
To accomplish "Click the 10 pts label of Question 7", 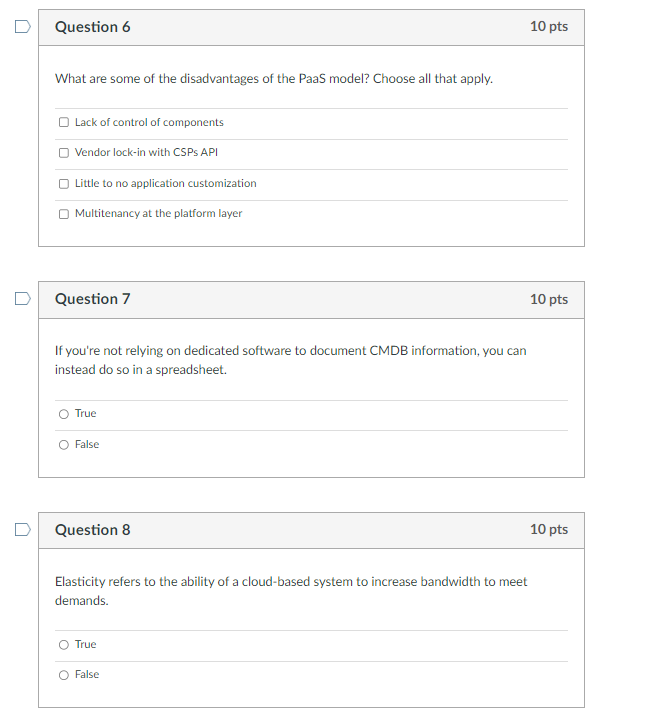I will [548, 299].
